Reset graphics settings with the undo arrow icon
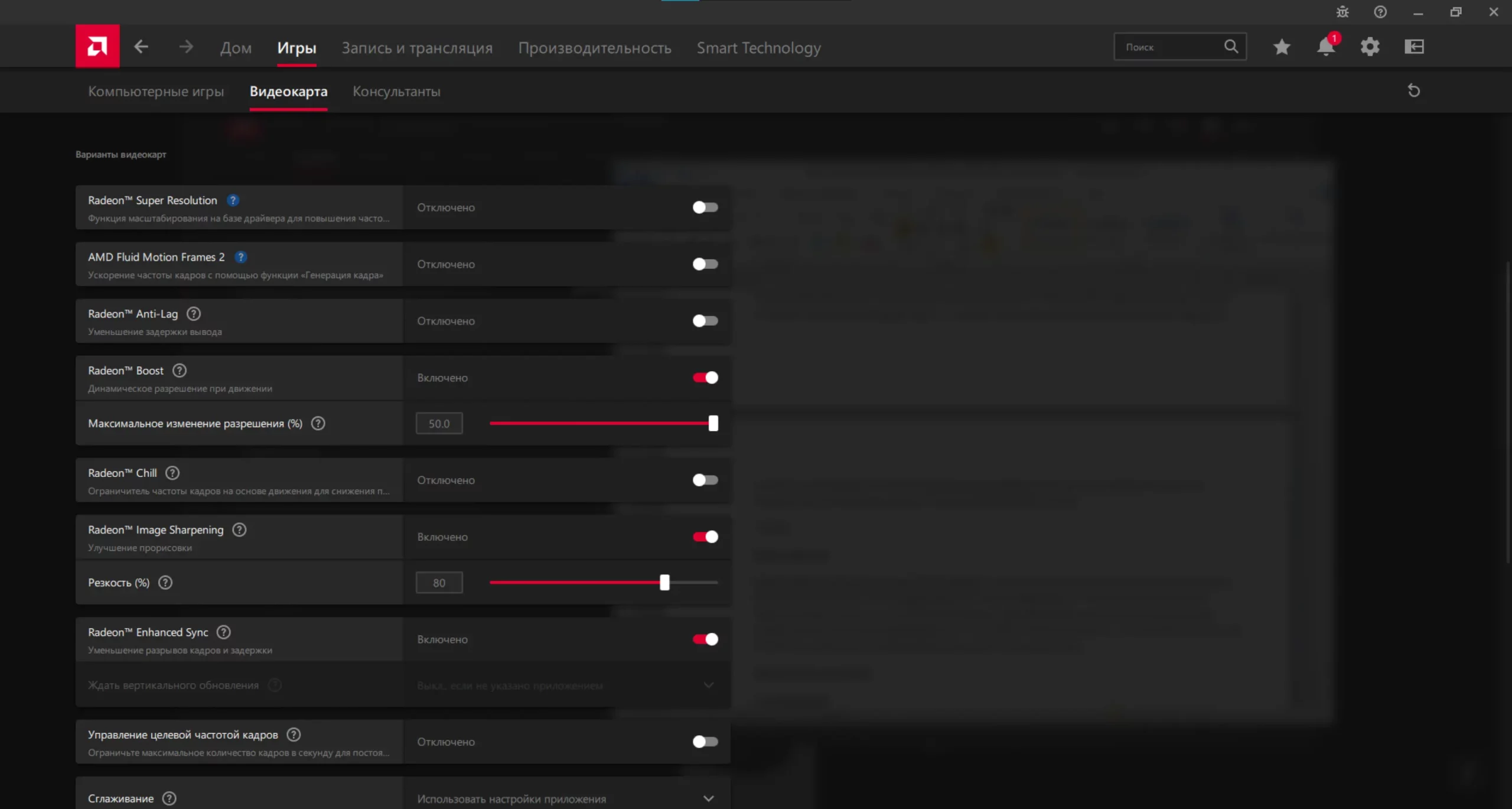Screen dimensions: 1512x809 tap(1413, 90)
